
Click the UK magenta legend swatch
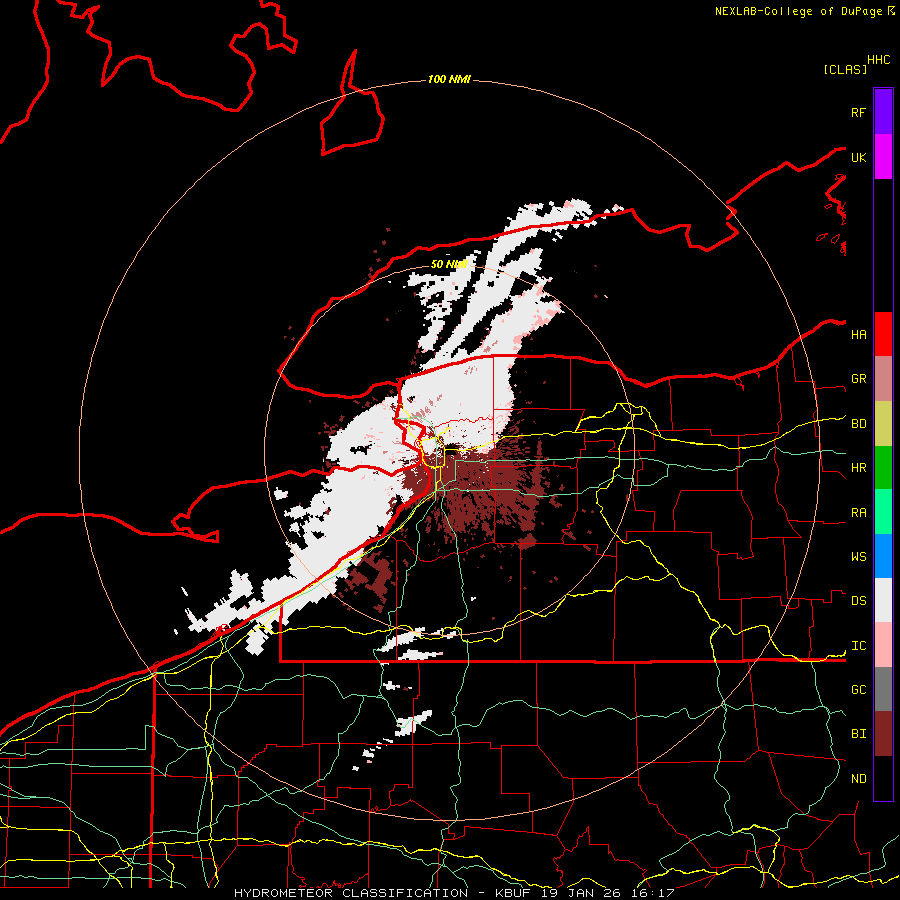click(883, 157)
